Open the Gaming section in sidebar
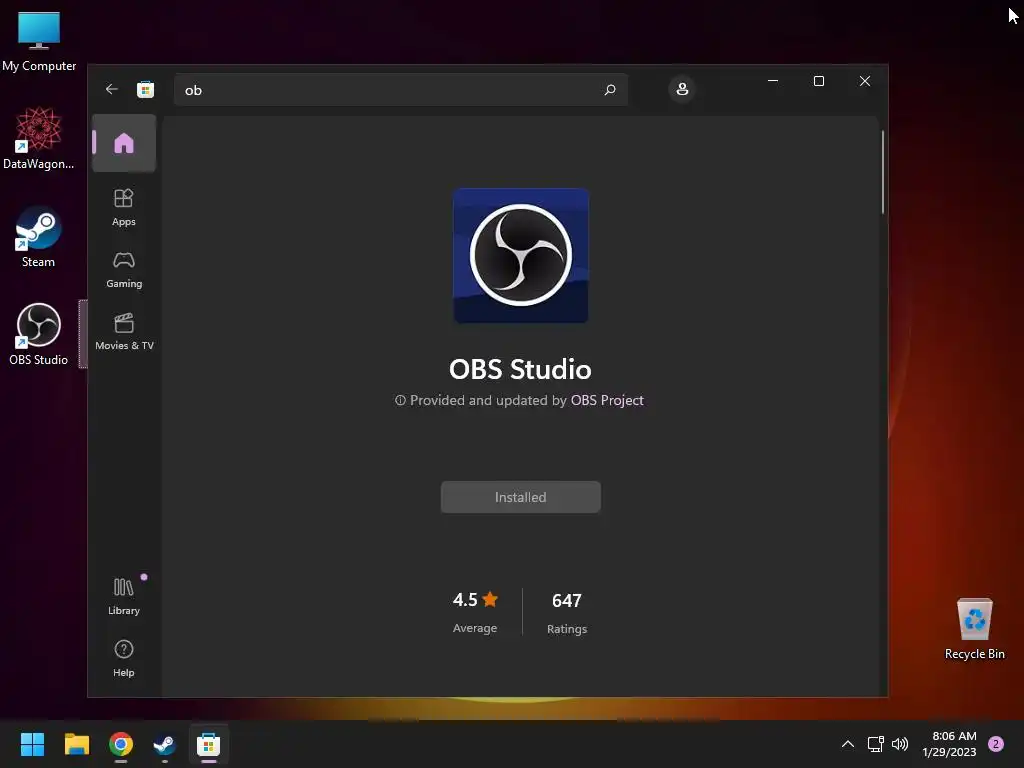The height and width of the screenshot is (768, 1024). tap(124, 270)
